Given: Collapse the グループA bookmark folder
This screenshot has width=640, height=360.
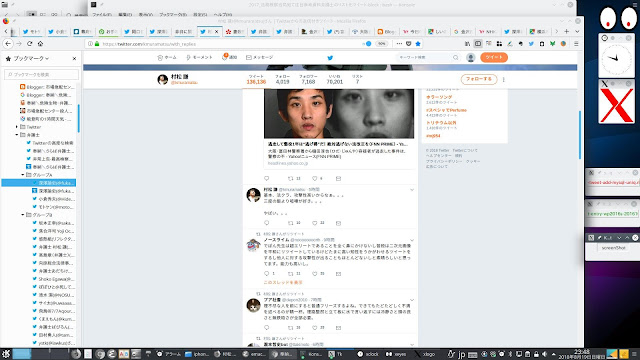Looking at the screenshot, I should tap(22, 175).
